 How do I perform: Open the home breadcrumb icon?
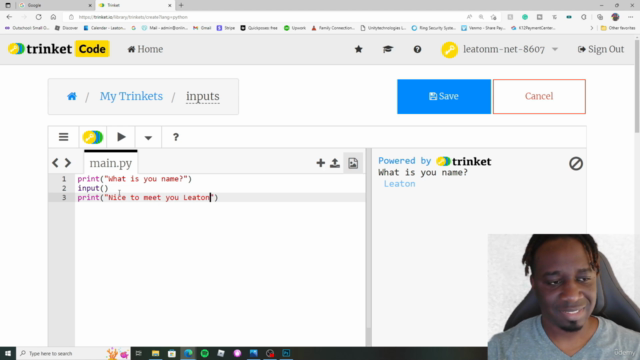coord(72,96)
